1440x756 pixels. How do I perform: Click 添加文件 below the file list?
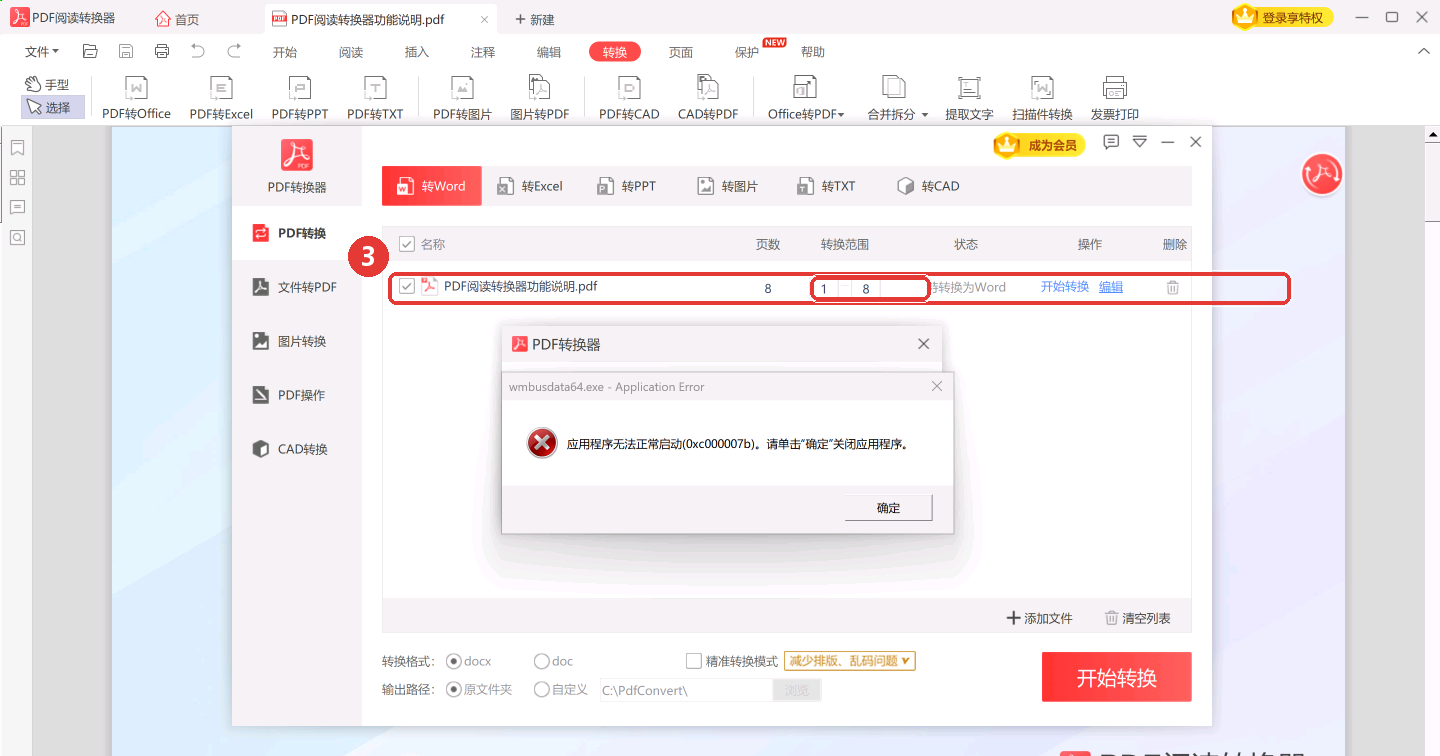(x=1039, y=618)
